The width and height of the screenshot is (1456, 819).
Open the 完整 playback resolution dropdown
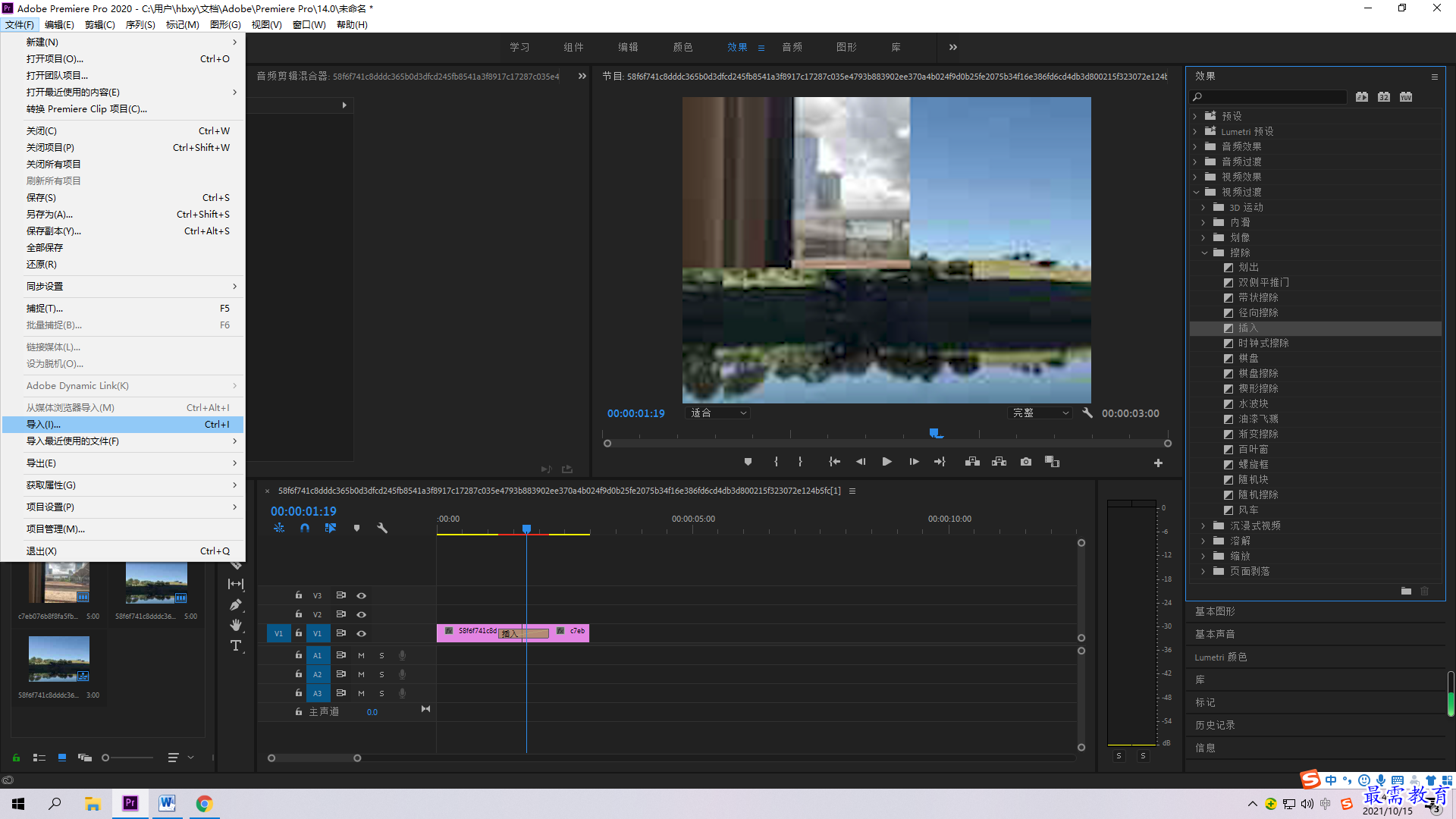(x=1040, y=413)
